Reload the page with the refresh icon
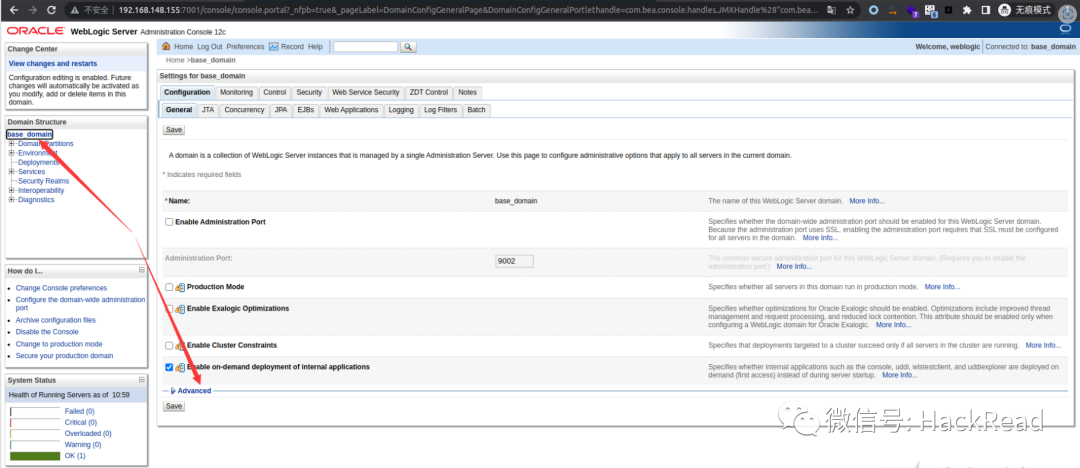 pos(52,10)
